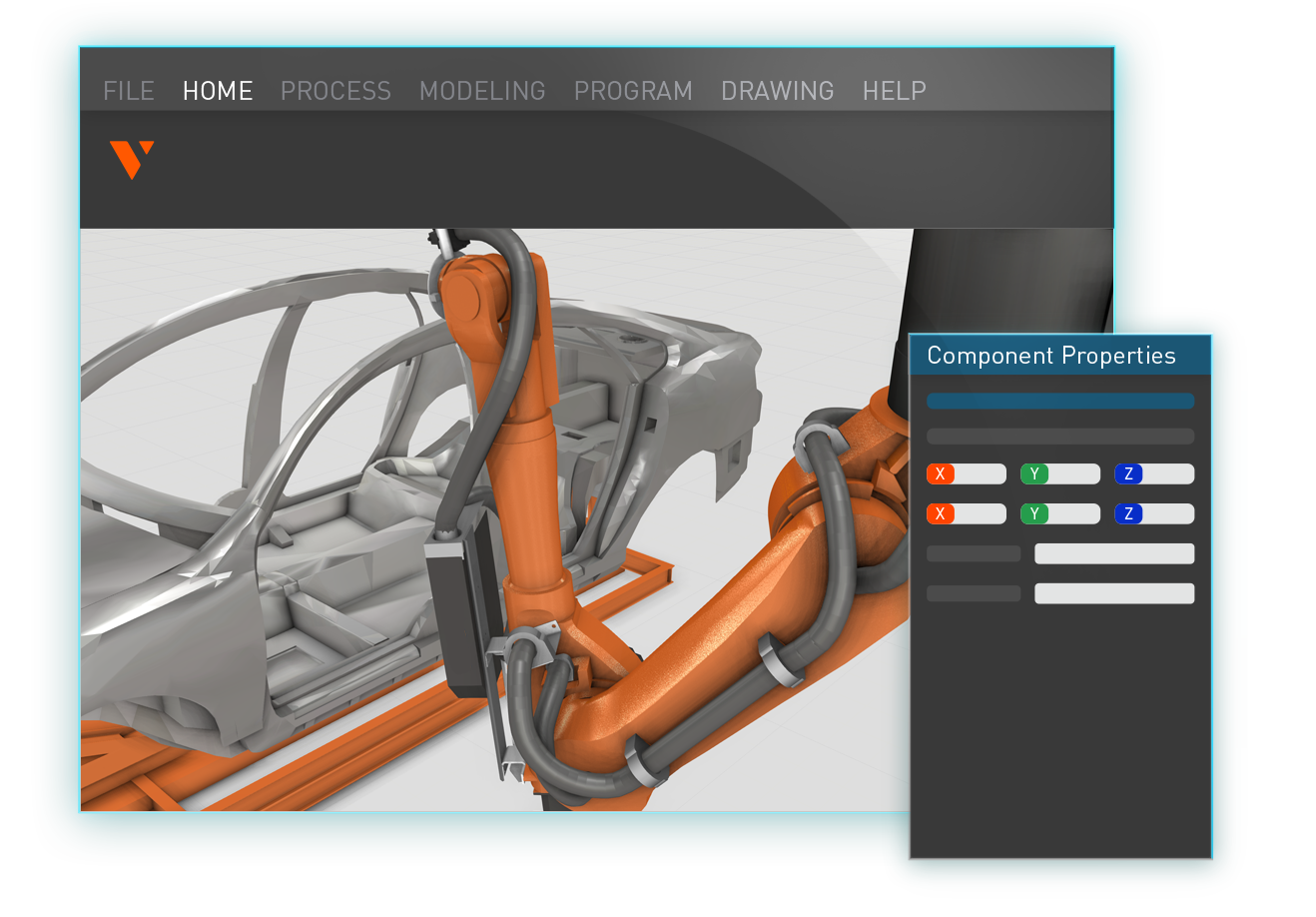Open the FILE menu
1316x917 pixels.
(x=129, y=91)
